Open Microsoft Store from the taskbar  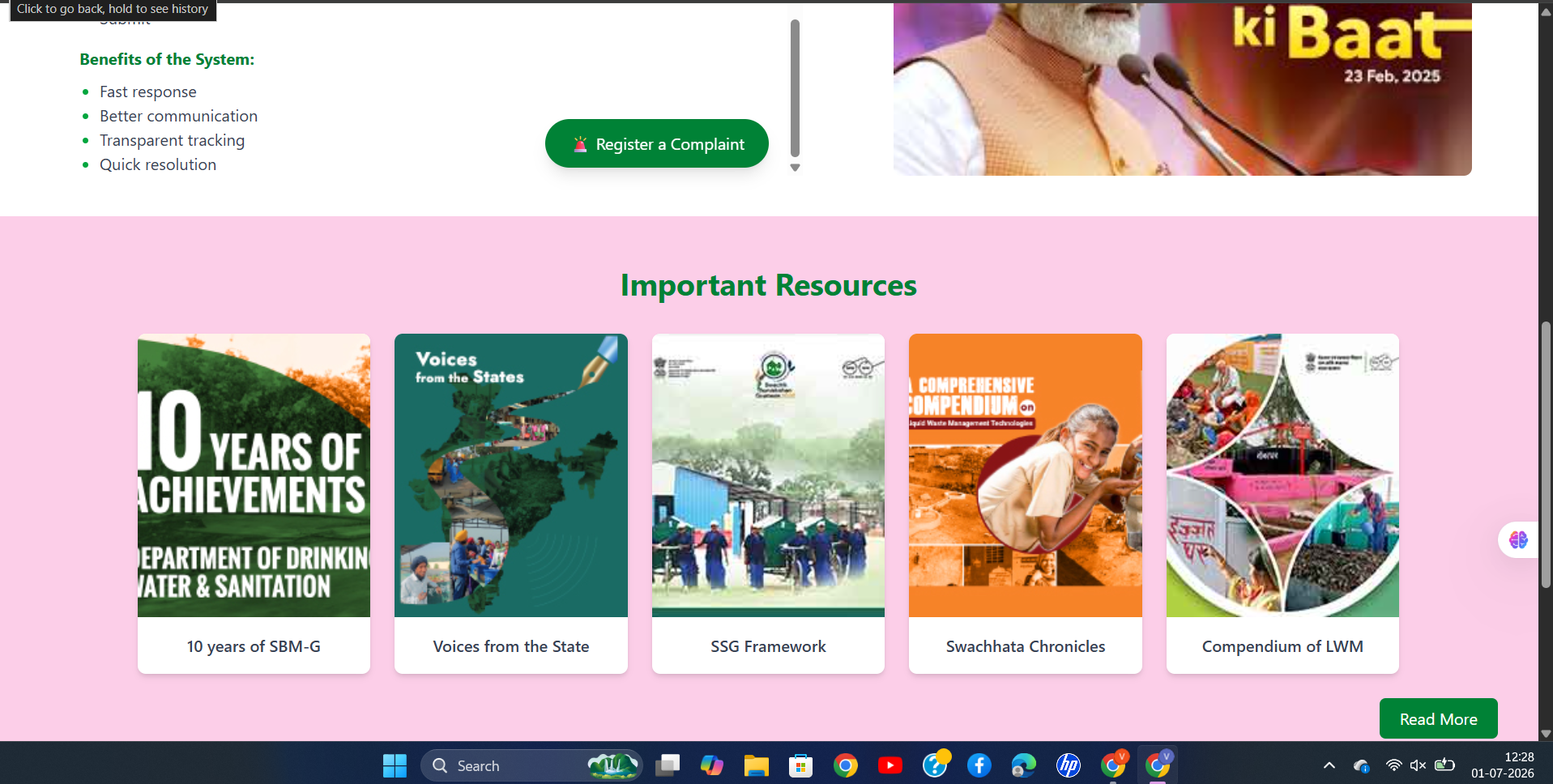coord(801,765)
